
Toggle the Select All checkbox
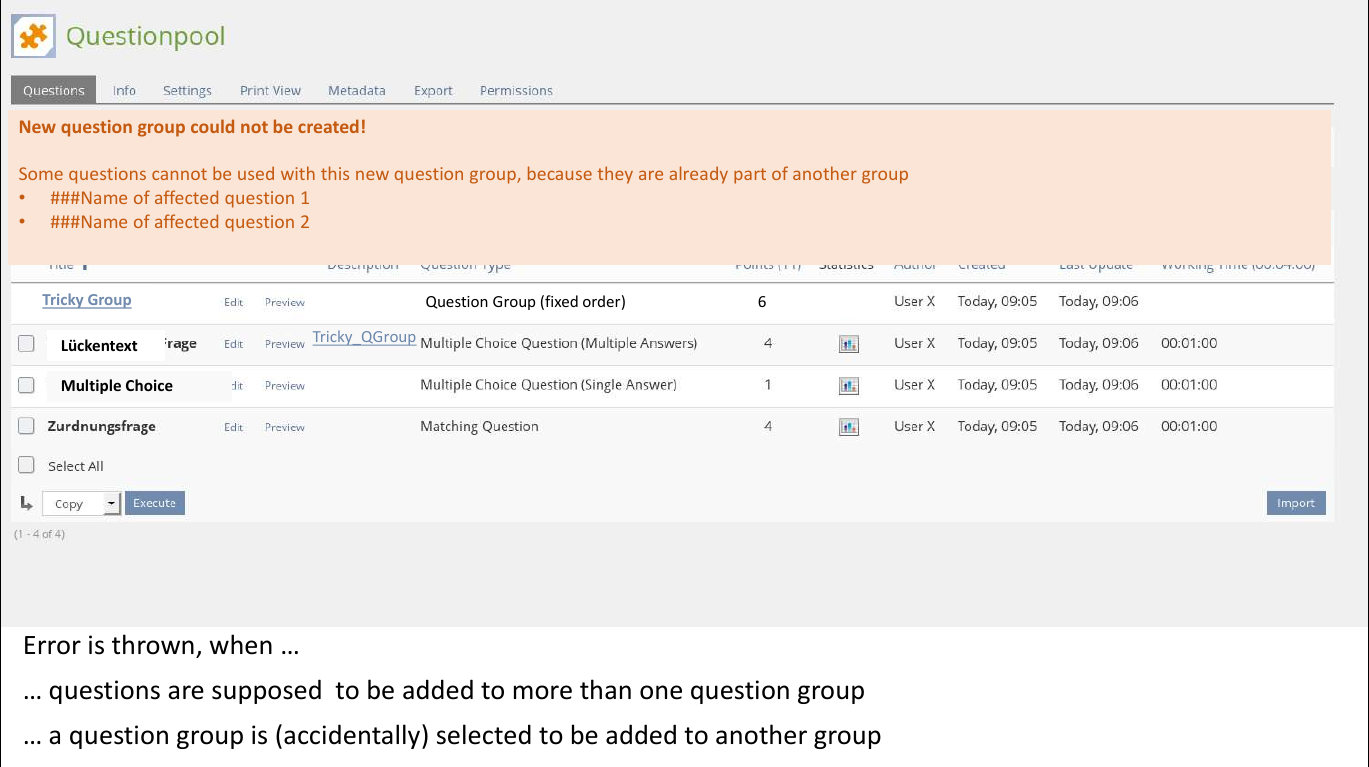pos(27,465)
